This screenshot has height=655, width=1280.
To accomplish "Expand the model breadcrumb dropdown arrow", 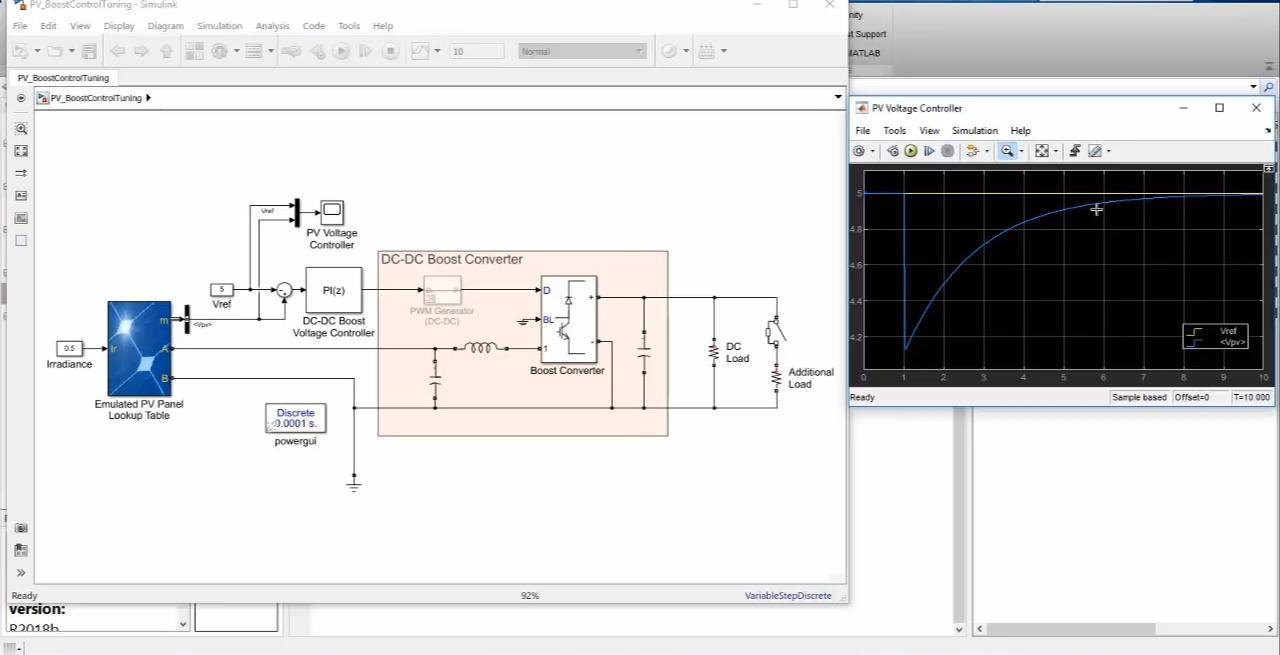I will click(x=837, y=97).
